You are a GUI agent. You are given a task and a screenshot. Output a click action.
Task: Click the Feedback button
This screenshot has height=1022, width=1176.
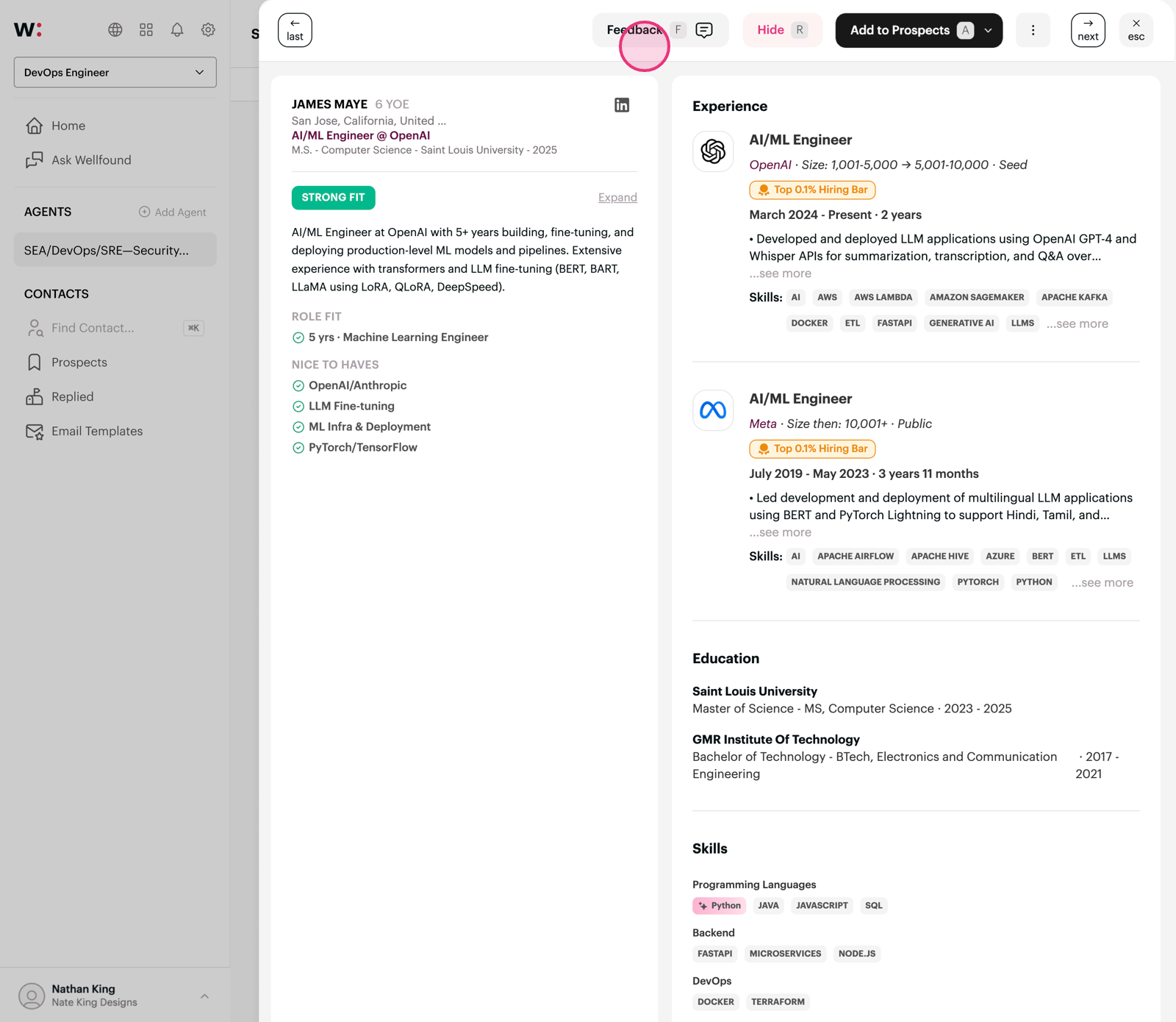[660, 30]
